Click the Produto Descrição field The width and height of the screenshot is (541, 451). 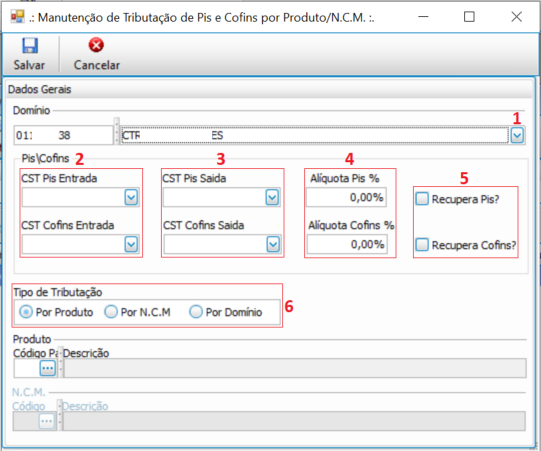(x=295, y=368)
